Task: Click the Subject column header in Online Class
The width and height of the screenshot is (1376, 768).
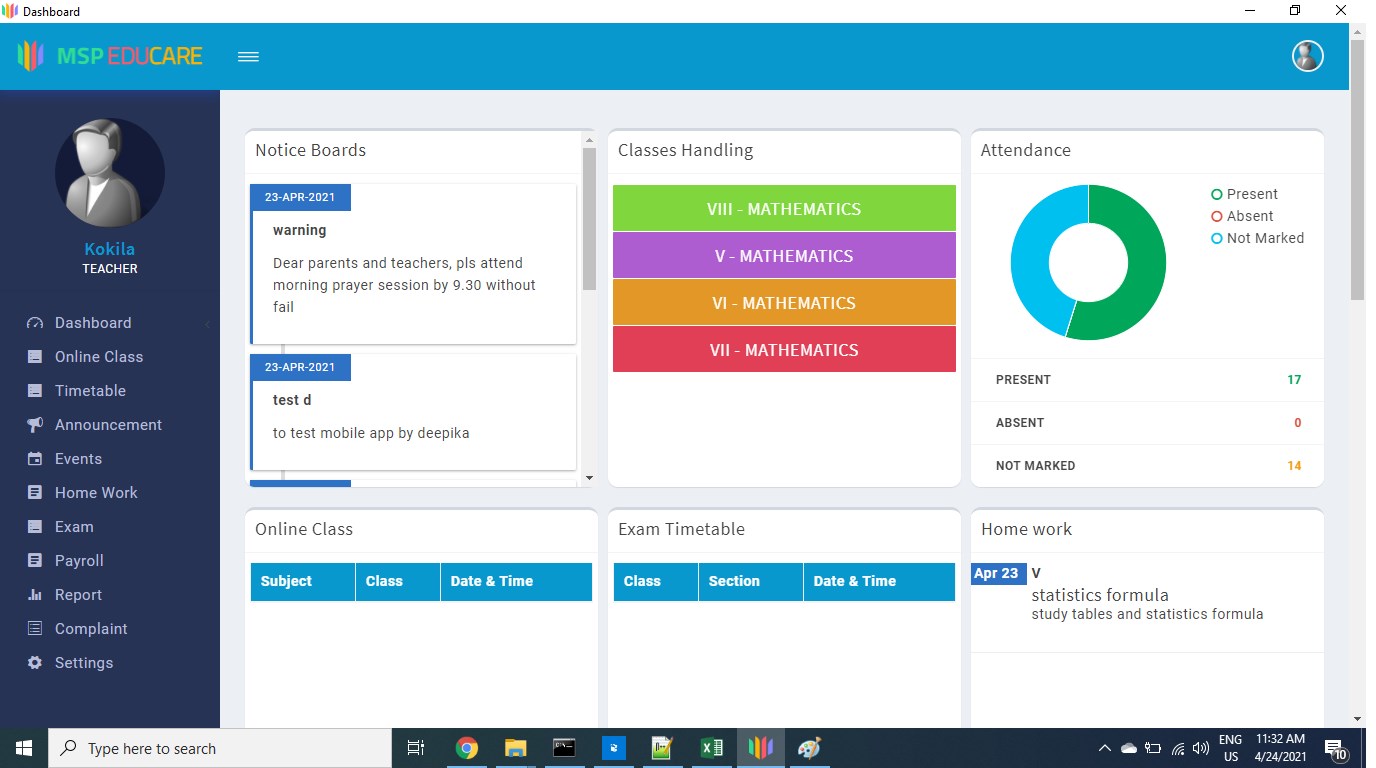Action: click(303, 581)
